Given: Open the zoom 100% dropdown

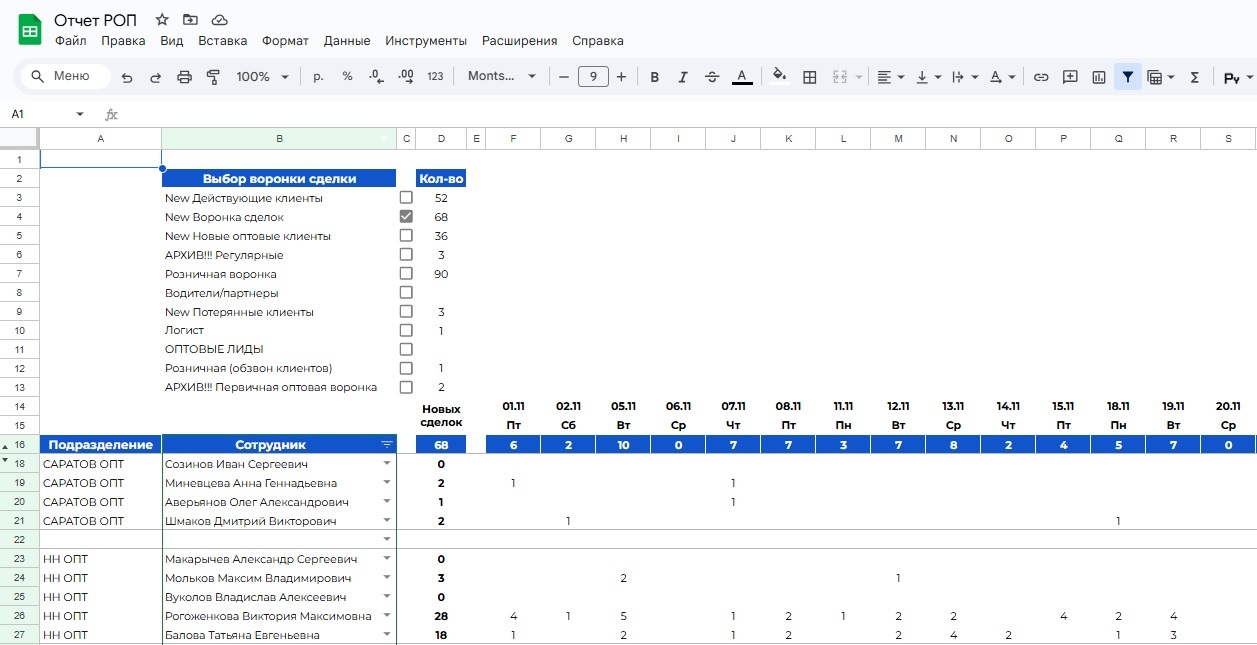Looking at the screenshot, I should (262, 77).
